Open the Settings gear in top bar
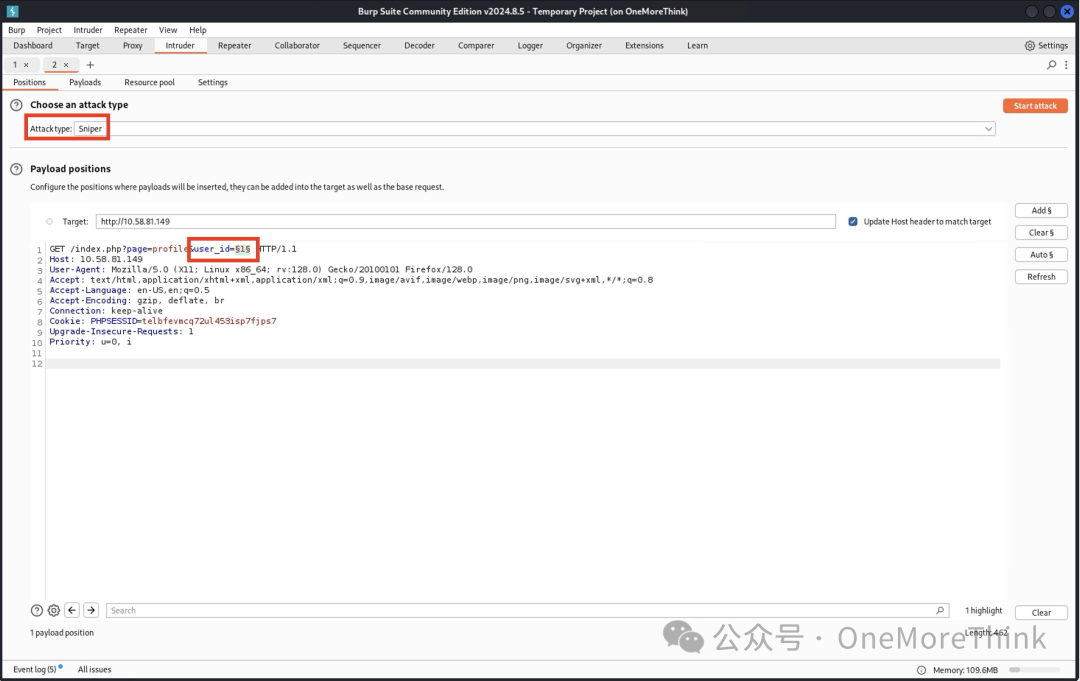Viewport: 1080px width, 681px height. tap(1046, 45)
